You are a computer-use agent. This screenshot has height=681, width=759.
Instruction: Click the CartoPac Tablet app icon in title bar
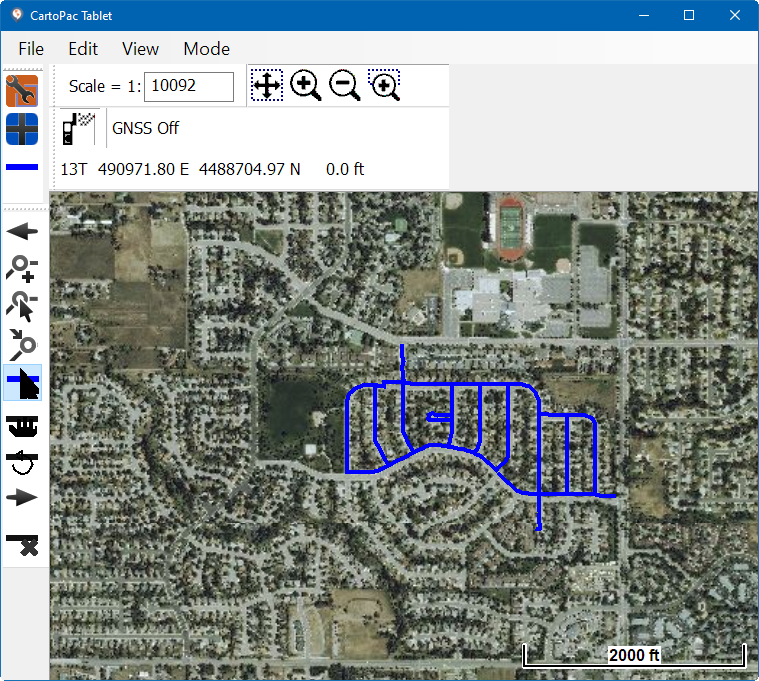[x=17, y=15]
